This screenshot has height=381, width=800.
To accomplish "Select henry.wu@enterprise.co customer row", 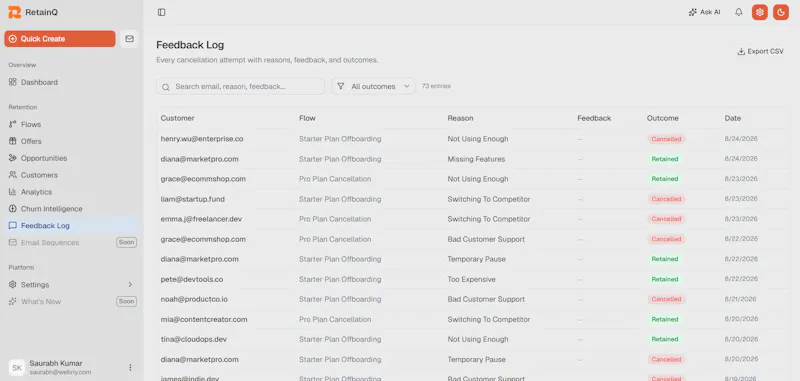I will (471, 139).
